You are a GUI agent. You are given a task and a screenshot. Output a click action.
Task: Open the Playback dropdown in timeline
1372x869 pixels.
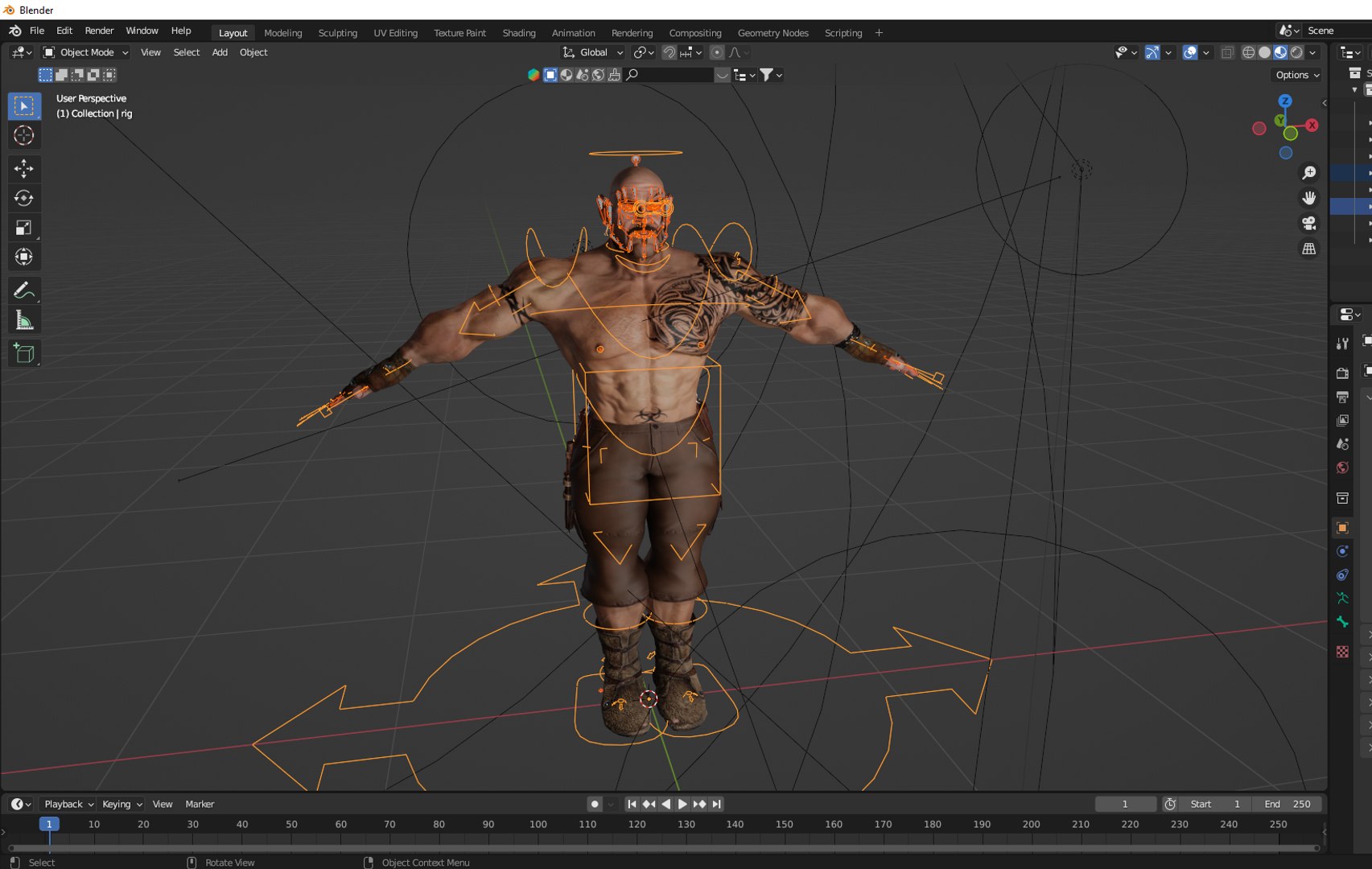(68, 804)
